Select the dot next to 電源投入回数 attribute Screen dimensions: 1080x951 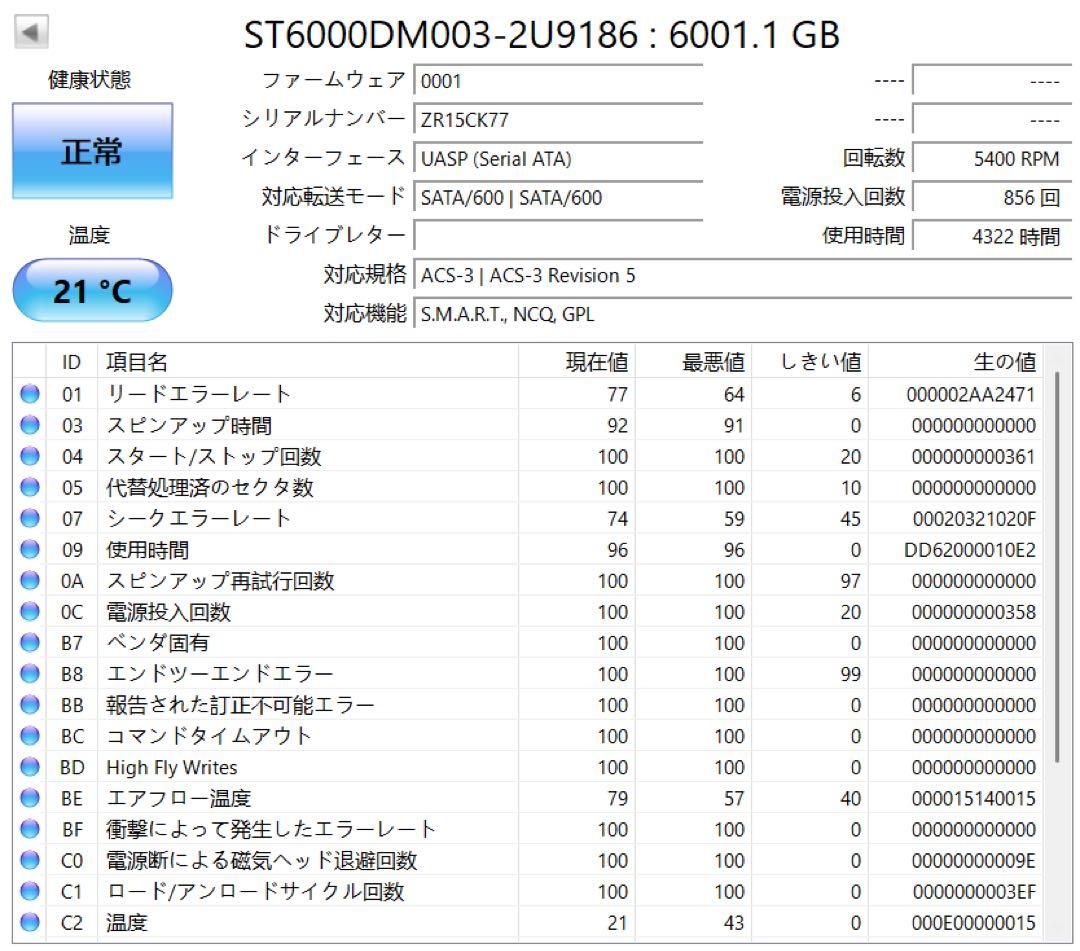(x=31, y=612)
